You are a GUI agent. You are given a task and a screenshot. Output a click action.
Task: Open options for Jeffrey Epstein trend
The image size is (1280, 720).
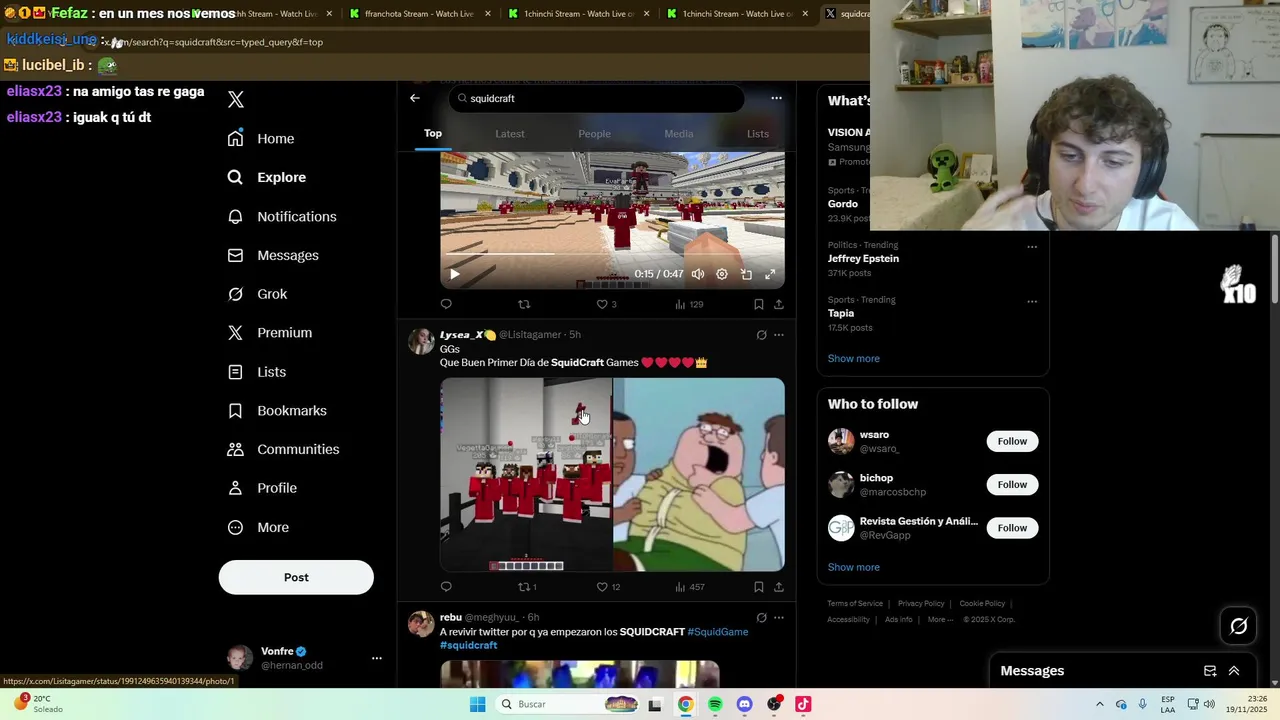[x=1032, y=246]
